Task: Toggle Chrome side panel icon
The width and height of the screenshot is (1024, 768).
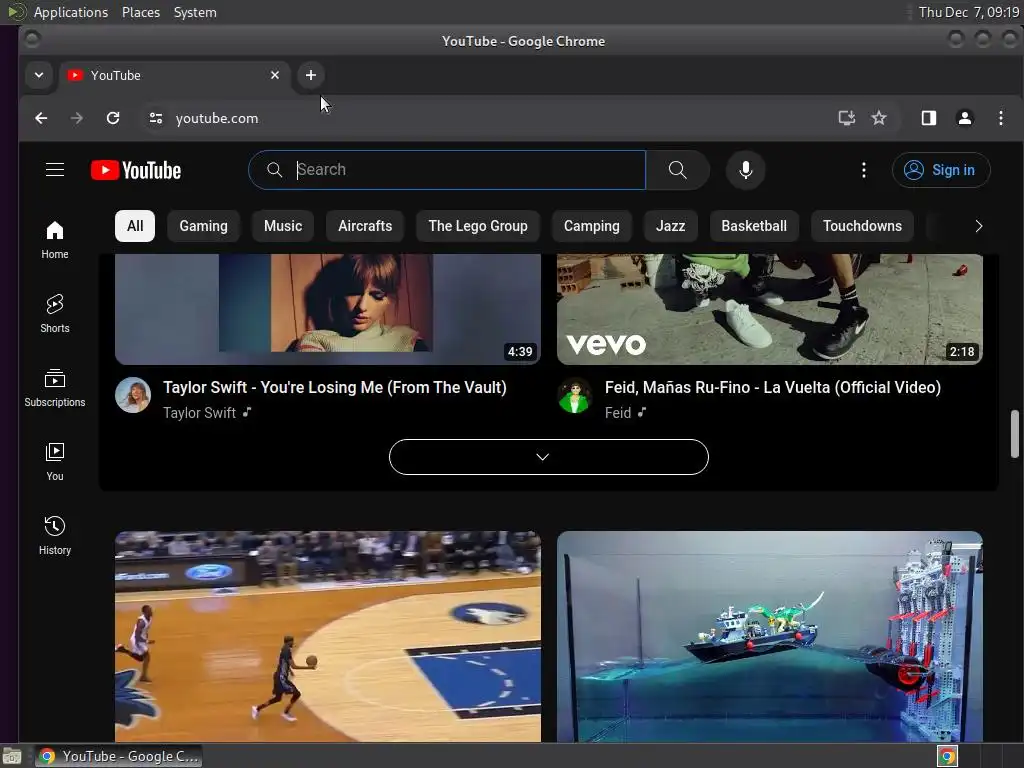Action: [929, 118]
